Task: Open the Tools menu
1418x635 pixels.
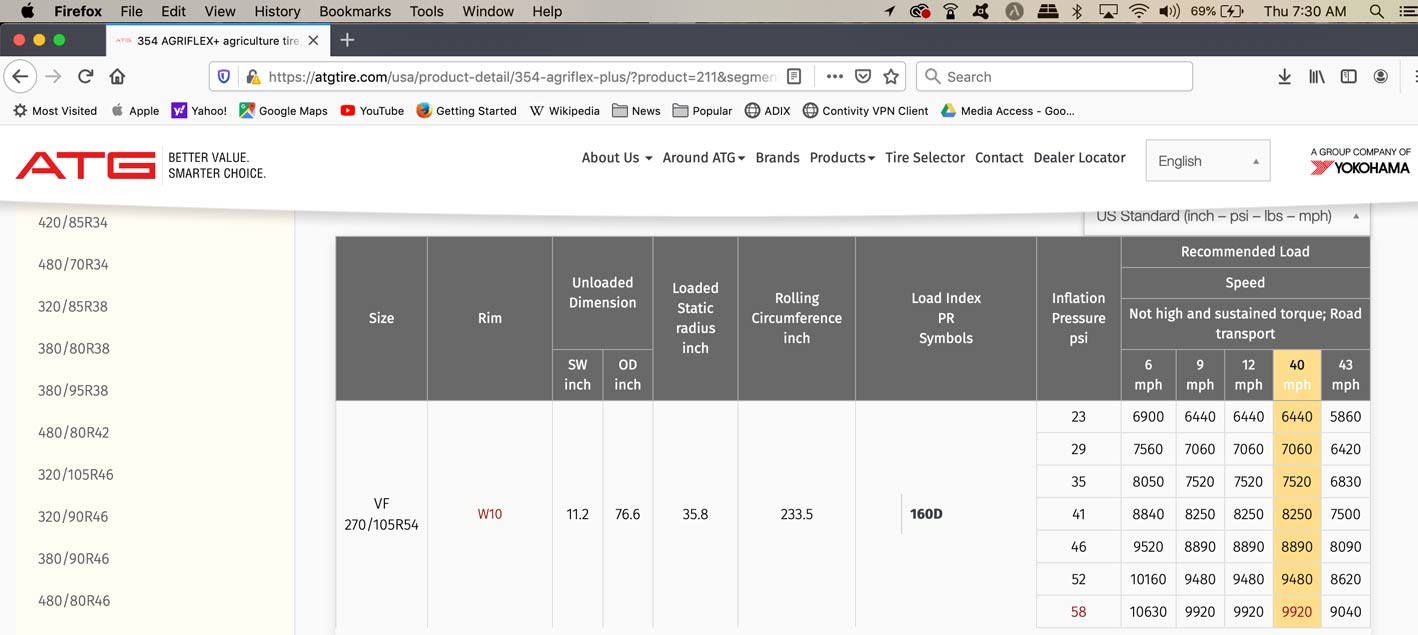Action: (x=426, y=11)
